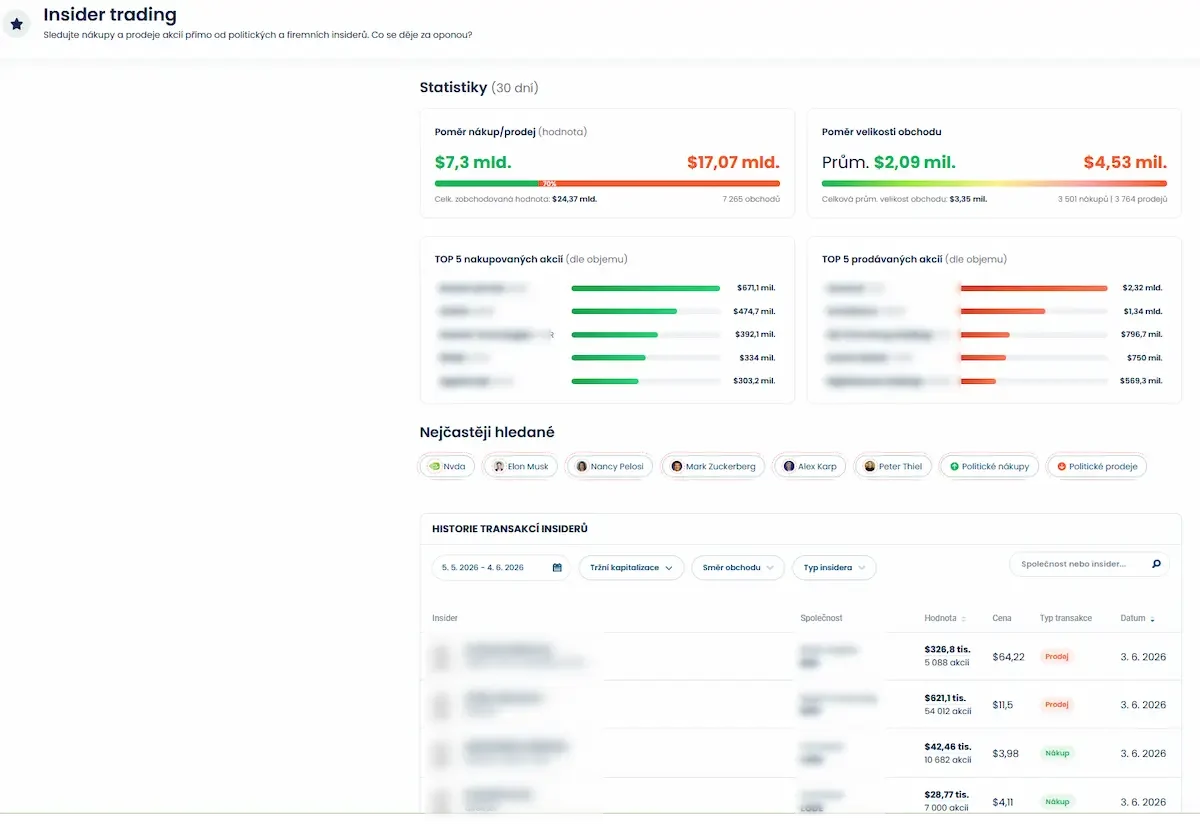
Task: Click the Insider trading page title
Action: [x=110, y=15]
